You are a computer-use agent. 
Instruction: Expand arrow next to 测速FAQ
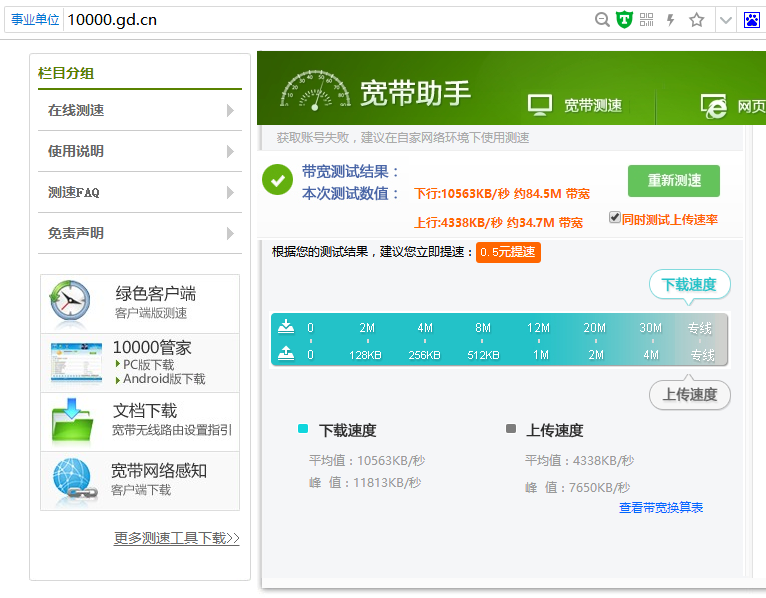(230, 193)
